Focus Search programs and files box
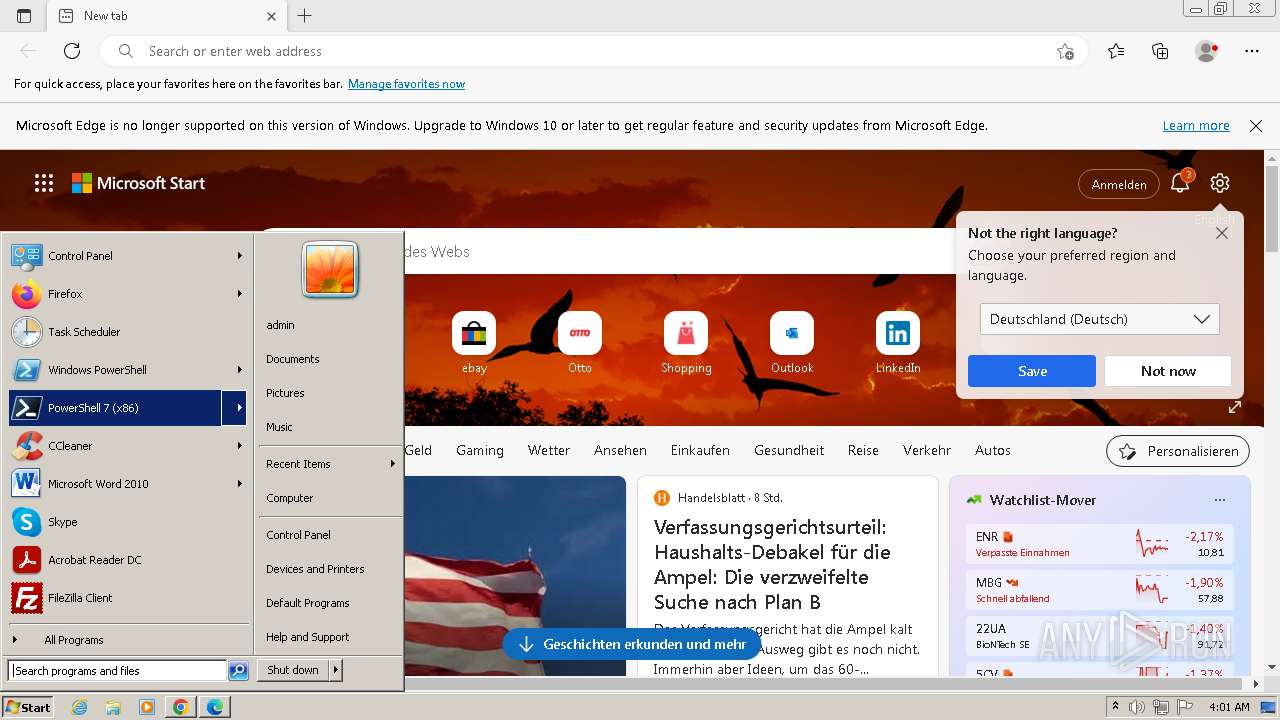The image size is (1280, 720). click(x=117, y=671)
